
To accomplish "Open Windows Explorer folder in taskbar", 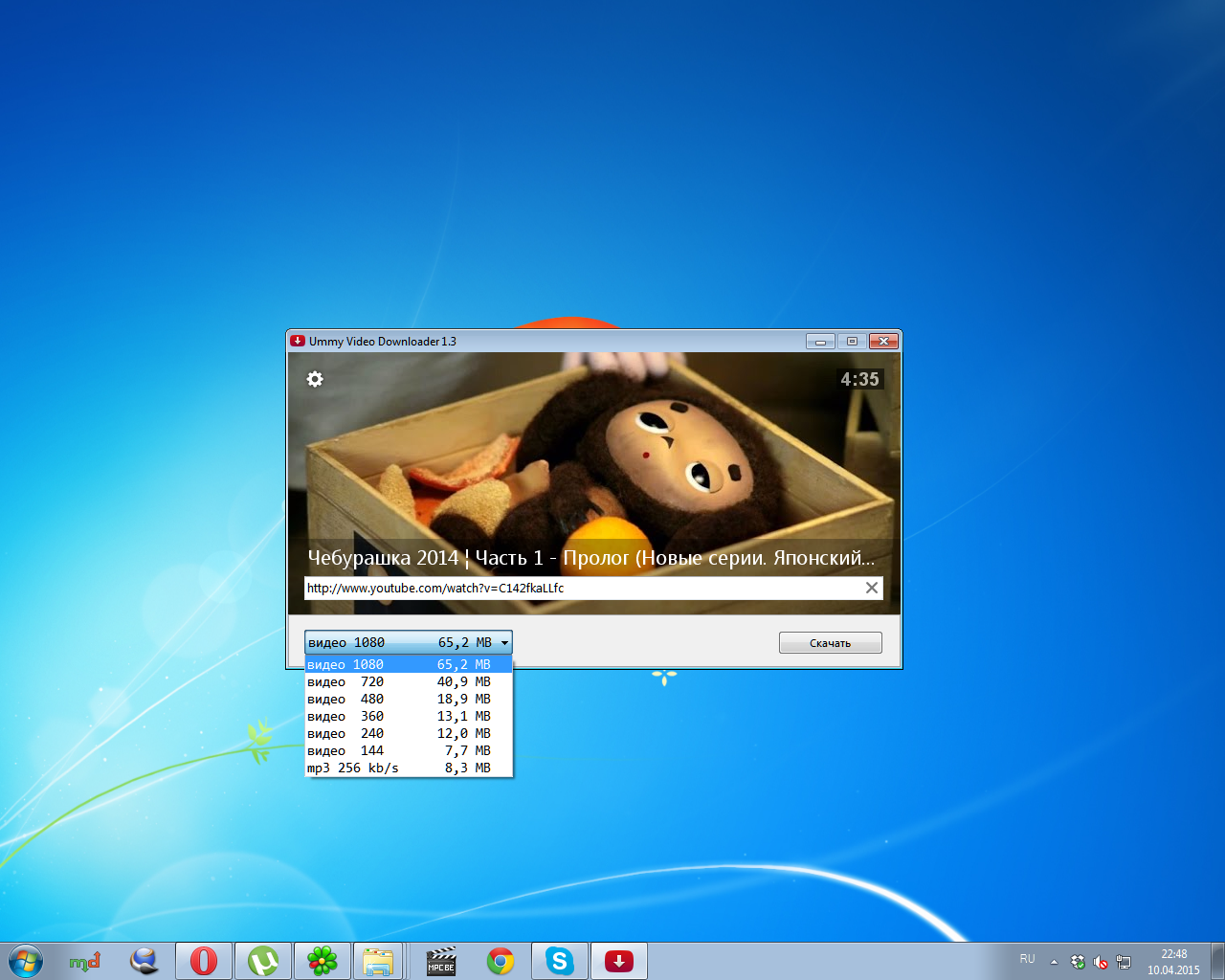I will click(x=378, y=961).
